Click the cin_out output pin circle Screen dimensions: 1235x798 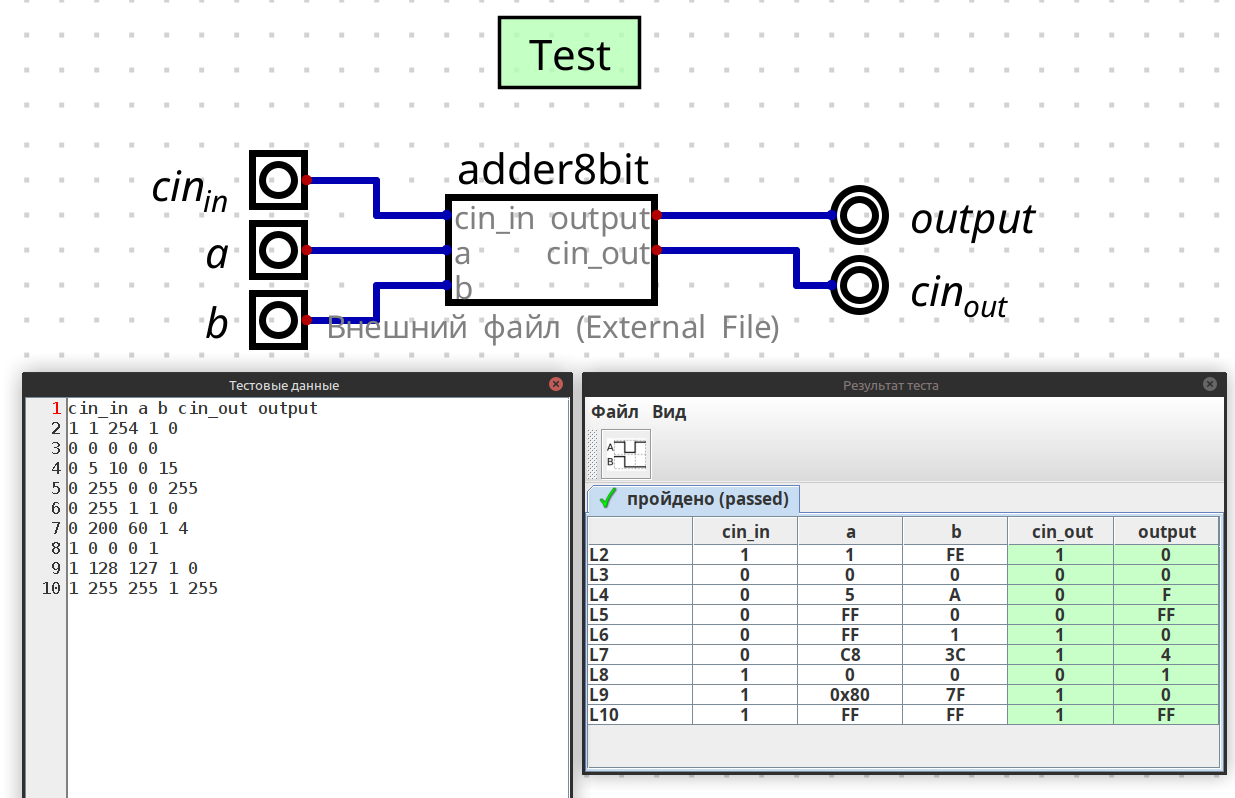(859, 285)
